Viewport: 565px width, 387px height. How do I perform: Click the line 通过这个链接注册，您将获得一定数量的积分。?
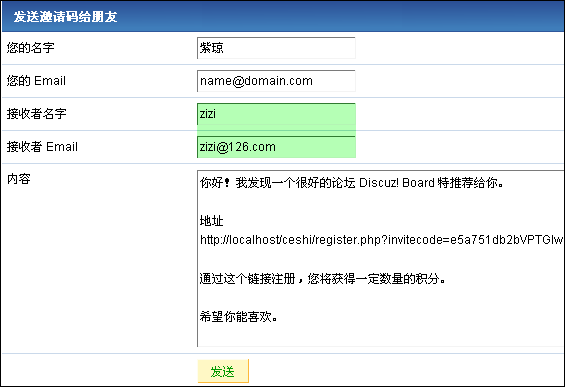pos(323,279)
